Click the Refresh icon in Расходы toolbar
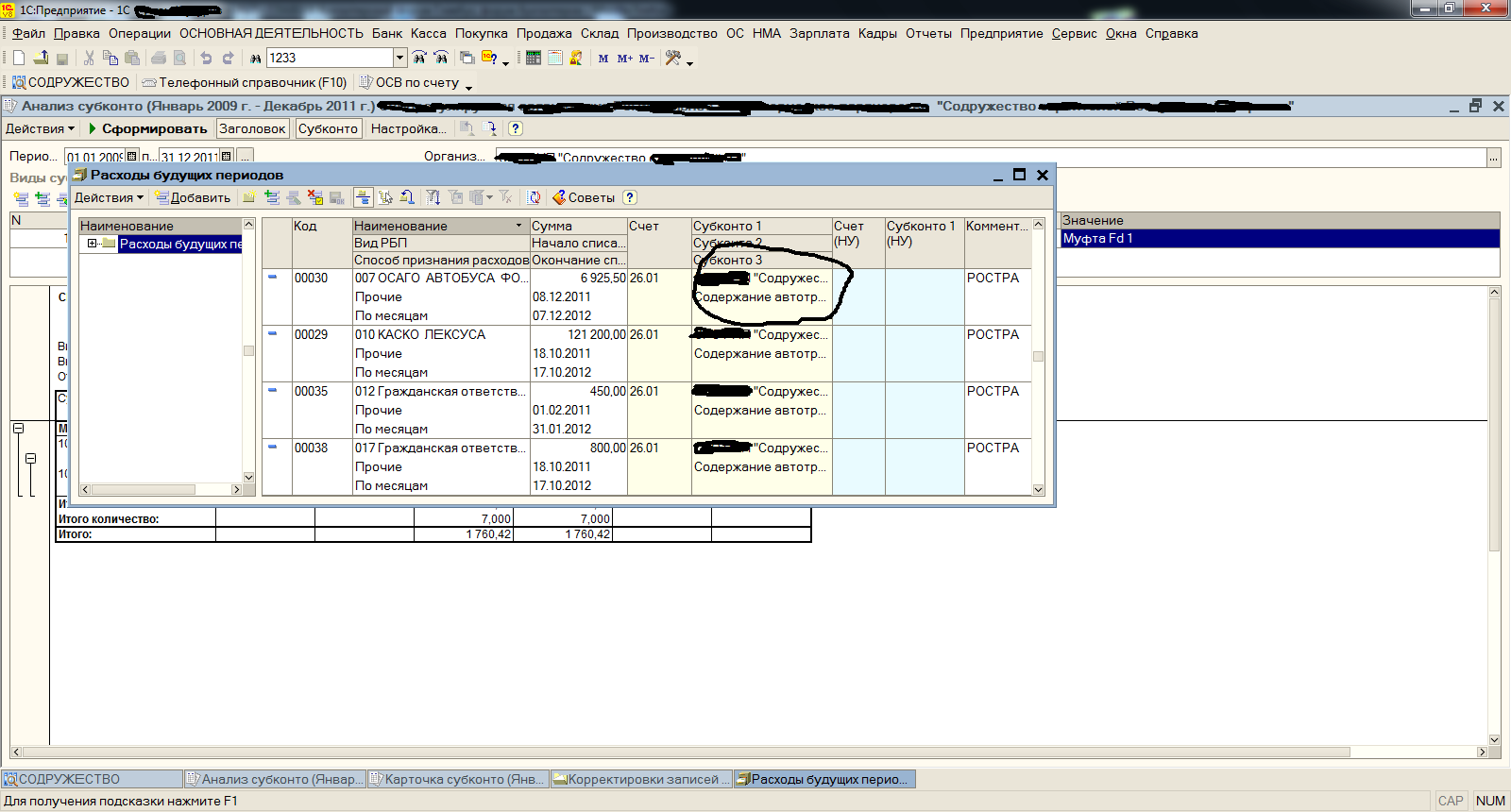1511x812 pixels. pyautogui.click(x=534, y=197)
